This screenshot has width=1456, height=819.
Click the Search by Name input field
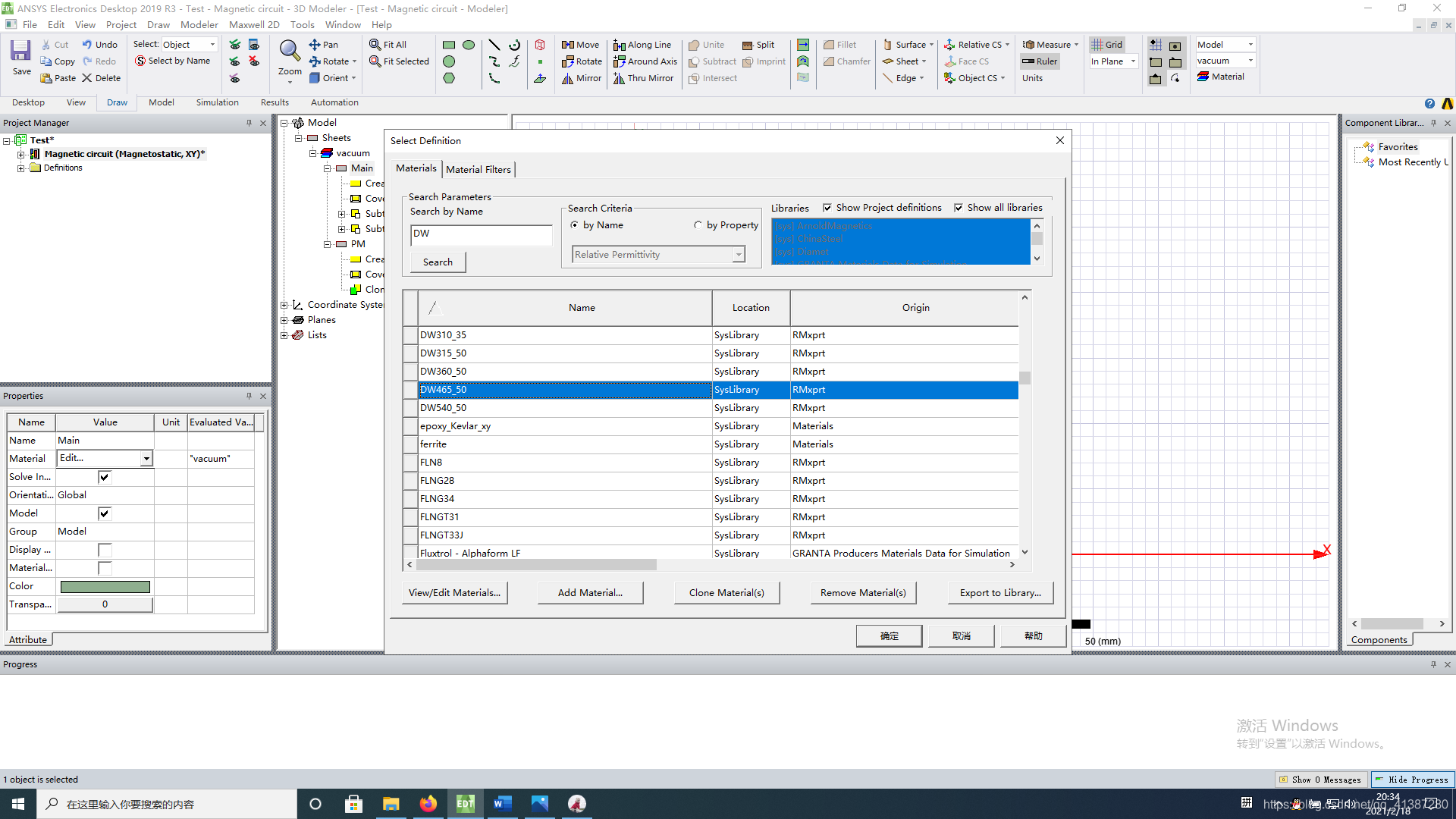click(481, 234)
